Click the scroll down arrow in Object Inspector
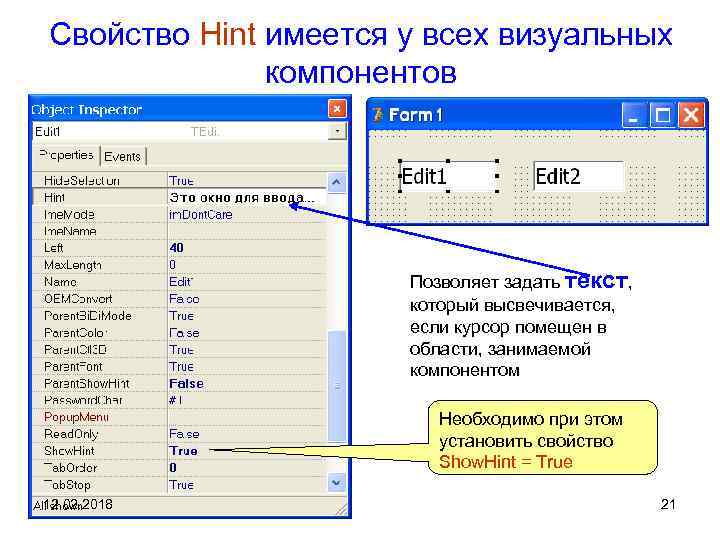The height and width of the screenshot is (540, 720). [x=337, y=483]
